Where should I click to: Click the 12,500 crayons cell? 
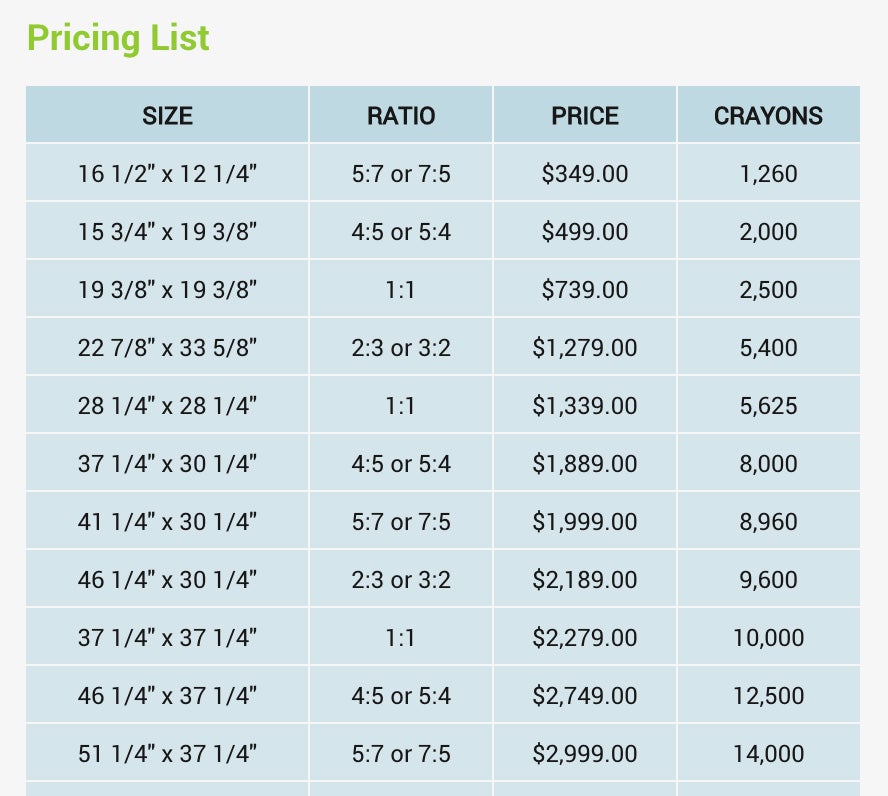pyautogui.click(x=768, y=696)
